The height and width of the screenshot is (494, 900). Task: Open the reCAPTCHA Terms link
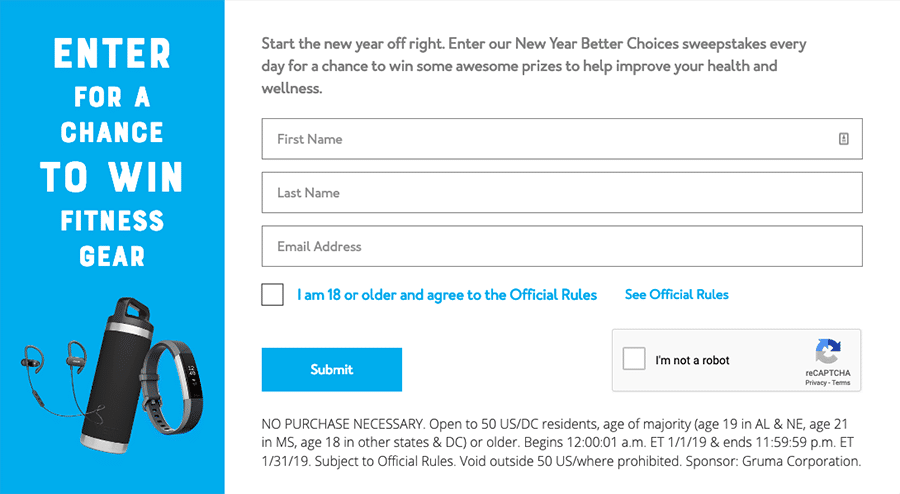[x=840, y=383]
